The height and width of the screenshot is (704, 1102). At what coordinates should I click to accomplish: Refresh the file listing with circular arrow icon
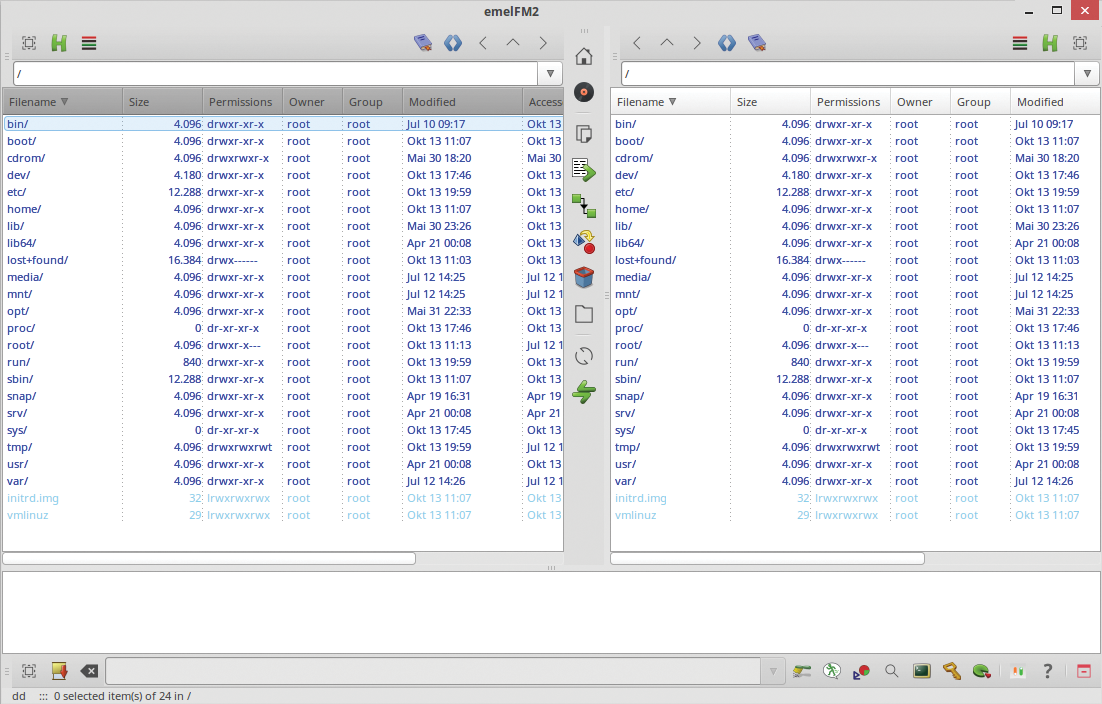[584, 355]
